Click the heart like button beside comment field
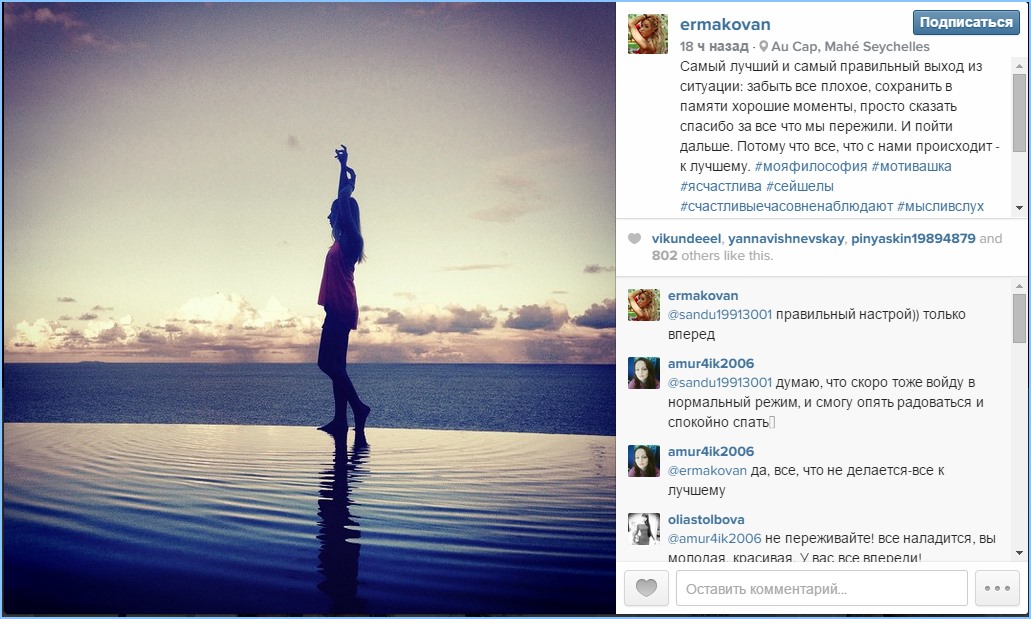Image resolution: width=1031 pixels, height=619 pixels. 646,587
